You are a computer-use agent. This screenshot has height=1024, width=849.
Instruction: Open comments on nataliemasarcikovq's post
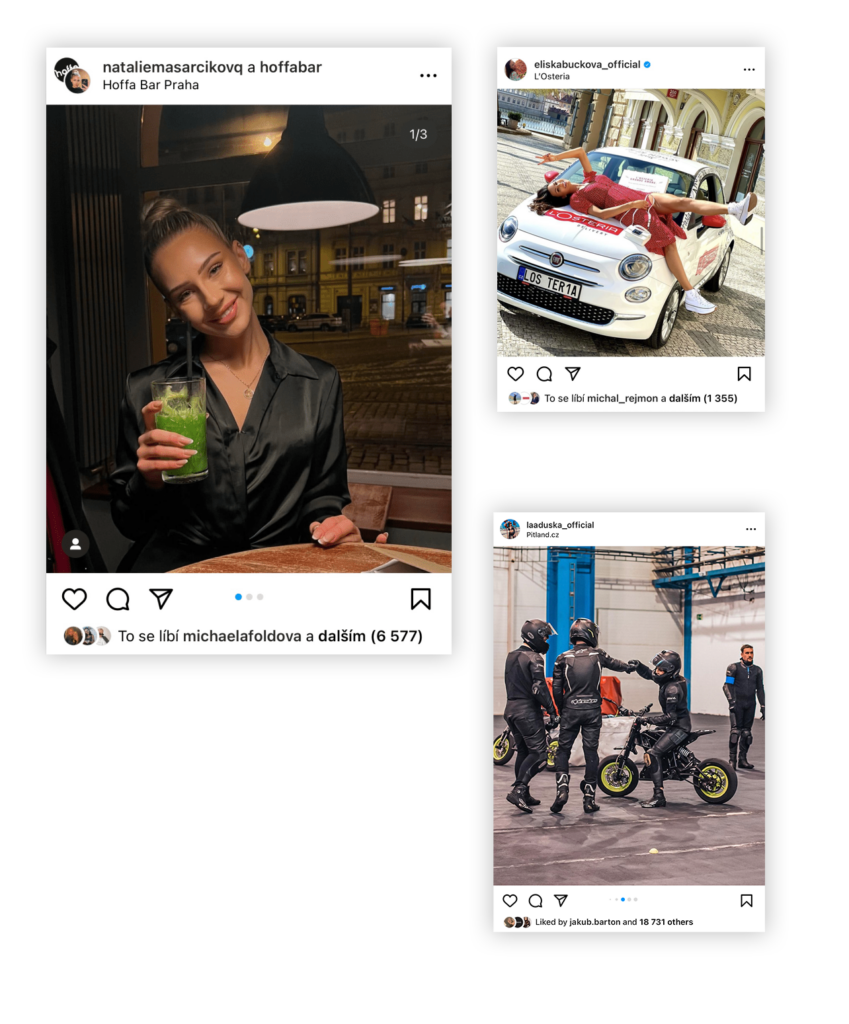click(118, 599)
